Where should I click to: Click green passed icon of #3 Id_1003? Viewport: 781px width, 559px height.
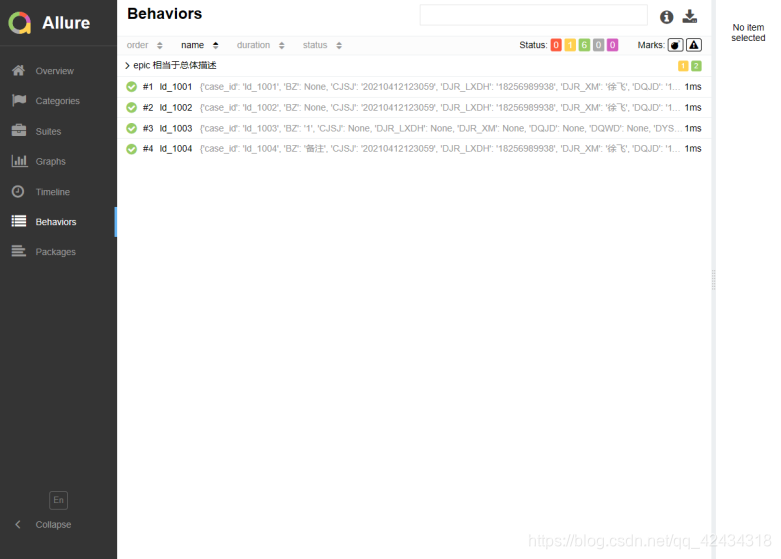pos(131,129)
